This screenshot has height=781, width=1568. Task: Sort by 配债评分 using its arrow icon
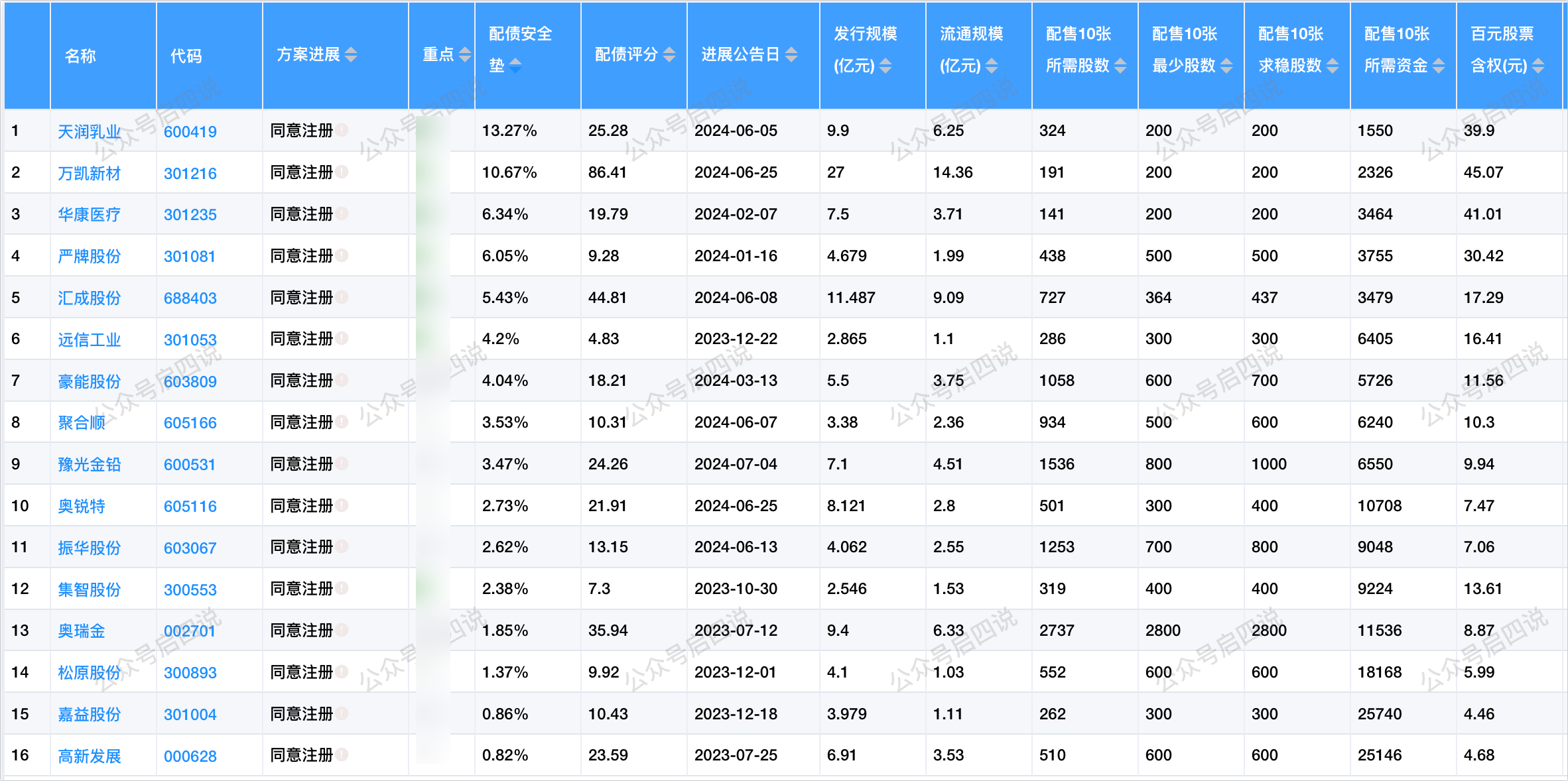point(669,54)
